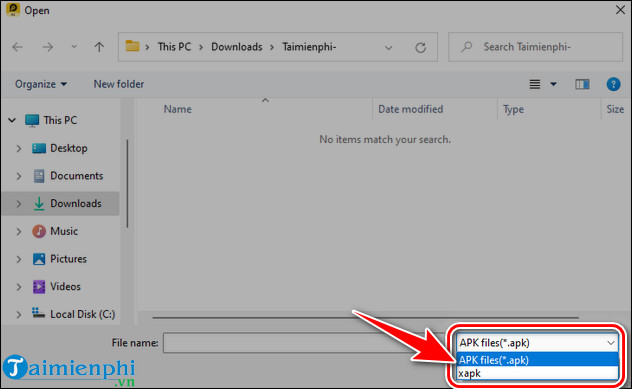Sort by Date modified column
Screen dimensions: 632x389
(x=411, y=109)
